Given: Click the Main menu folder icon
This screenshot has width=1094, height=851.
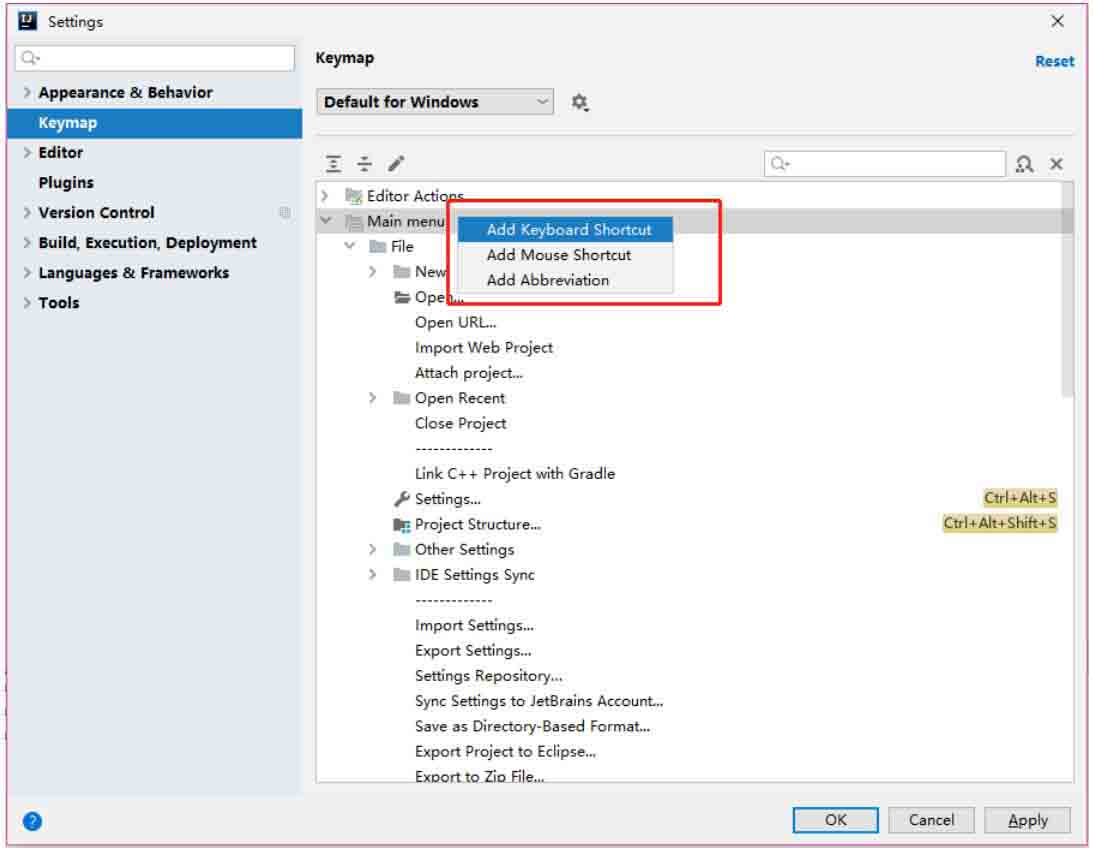Looking at the screenshot, I should click(x=354, y=222).
